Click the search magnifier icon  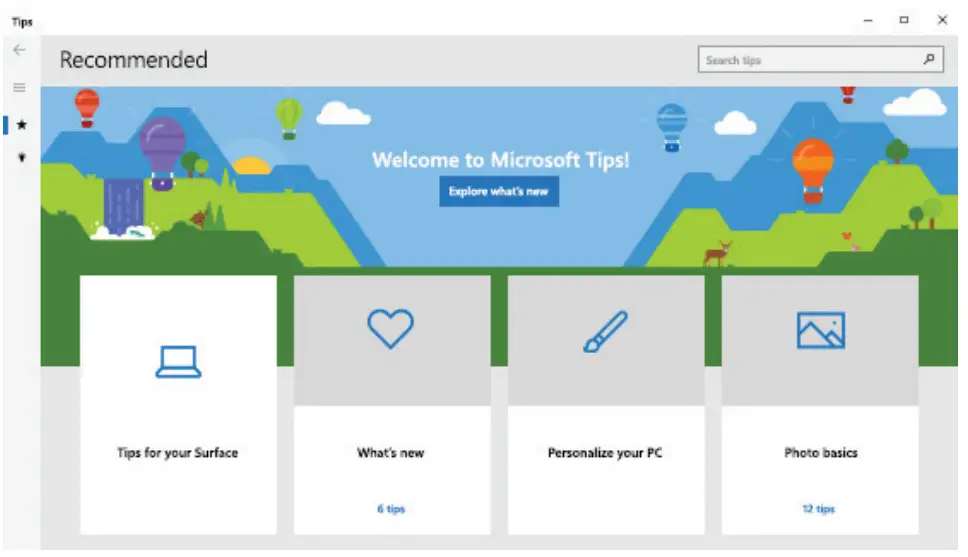pyautogui.click(x=928, y=59)
